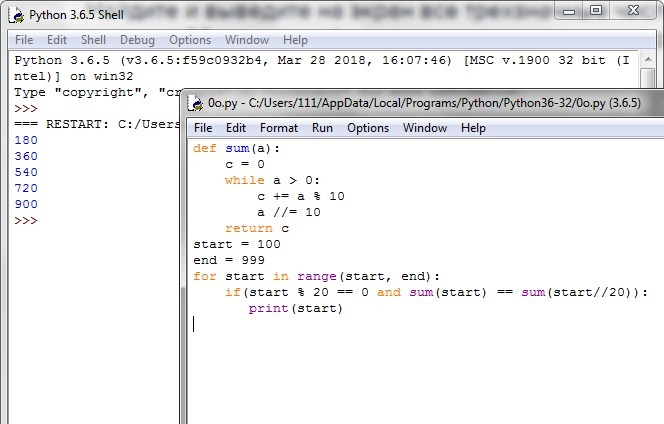
Task: Open Options menu in the 0o.py editor
Action: (368, 128)
